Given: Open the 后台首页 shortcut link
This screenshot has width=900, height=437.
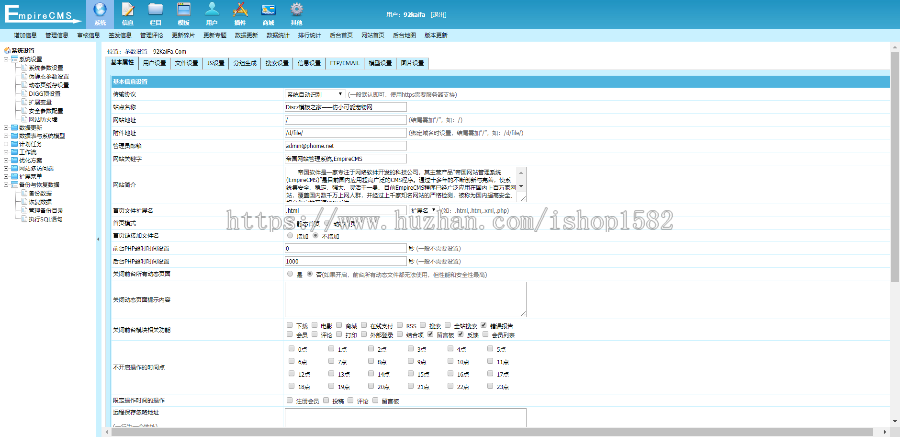Looking at the screenshot, I should pos(340,35).
